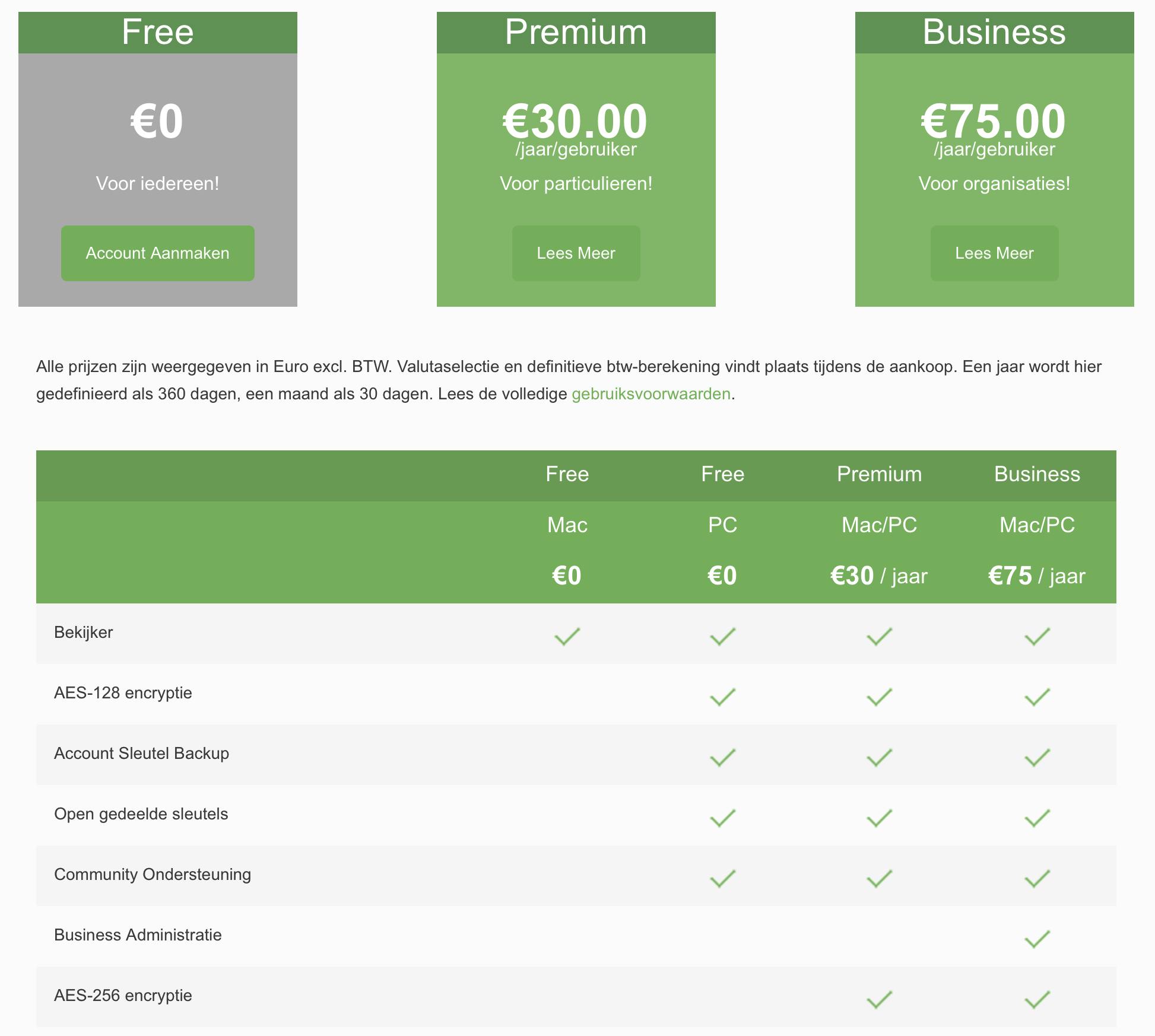
Task: Click the Bekijker checkmark in Free Mac column
Action: [567, 636]
